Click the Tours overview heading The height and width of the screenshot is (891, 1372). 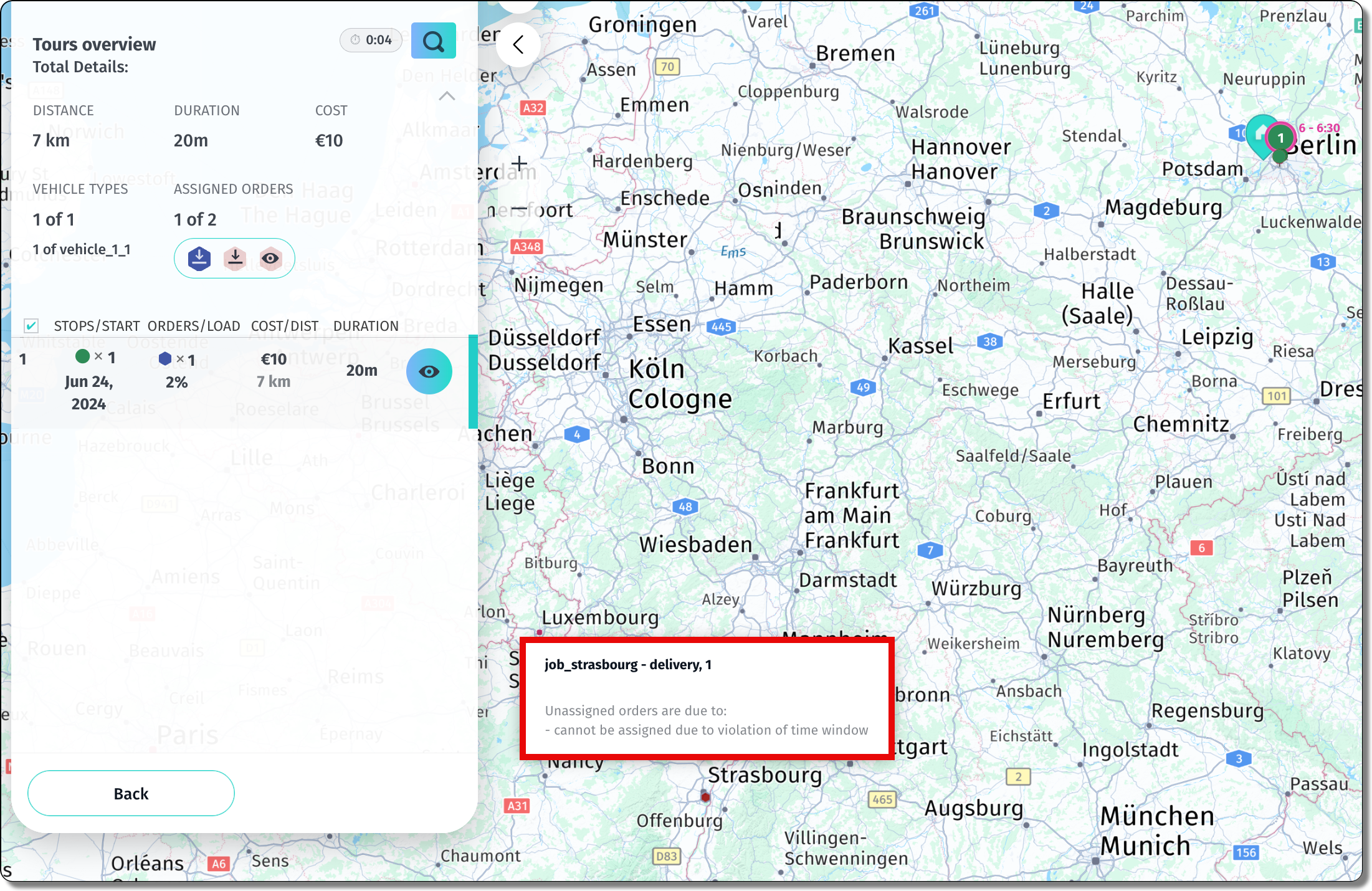[94, 44]
